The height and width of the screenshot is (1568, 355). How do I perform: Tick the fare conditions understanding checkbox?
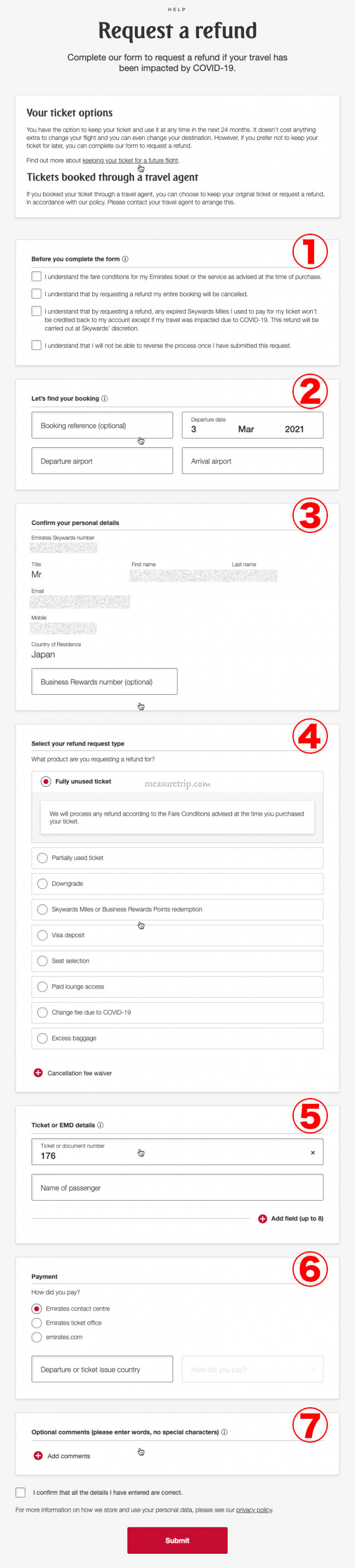click(37, 276)
